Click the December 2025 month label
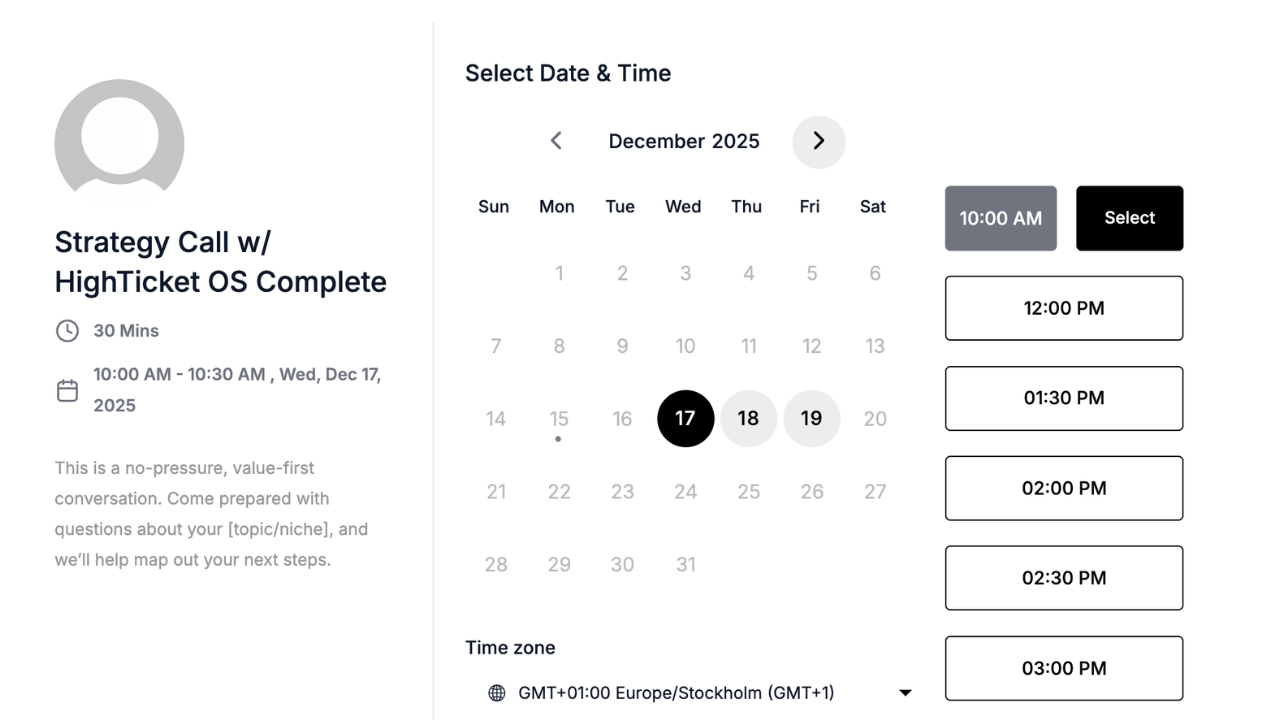This screenshot has width=1280, height=720. click(x=684, y=141)
